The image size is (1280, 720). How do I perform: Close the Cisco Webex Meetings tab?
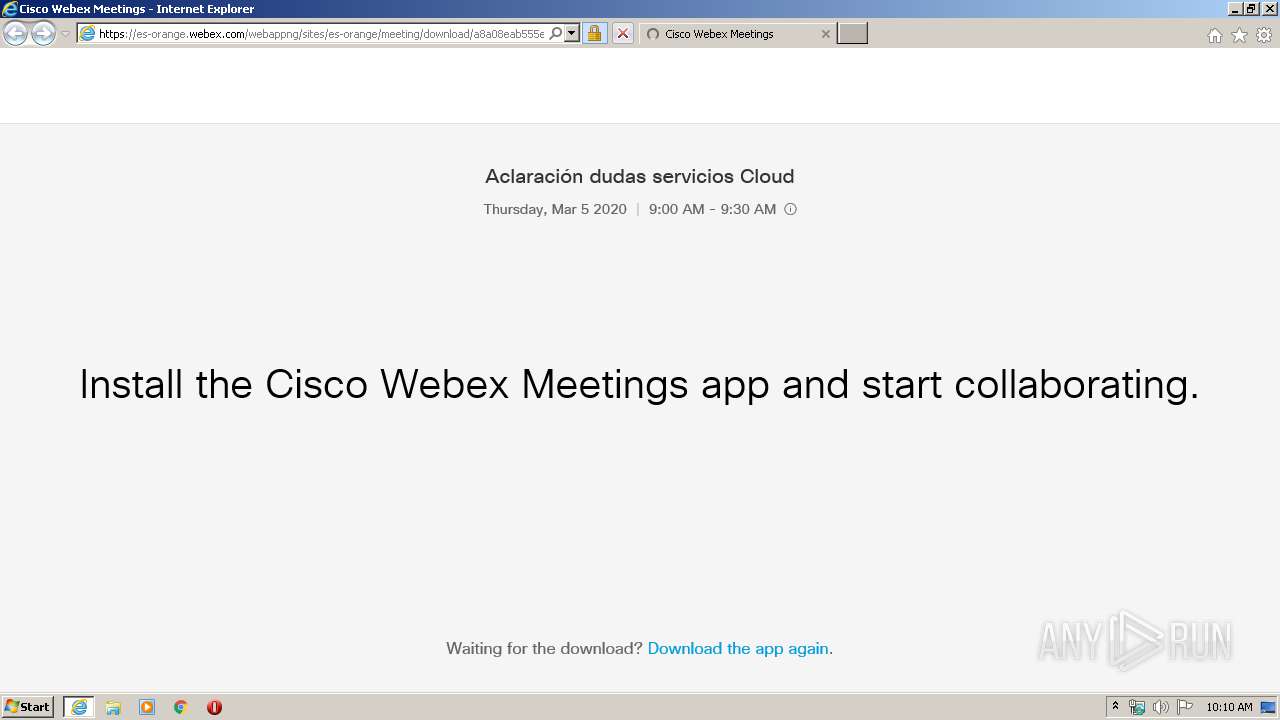tap(825, 34)
